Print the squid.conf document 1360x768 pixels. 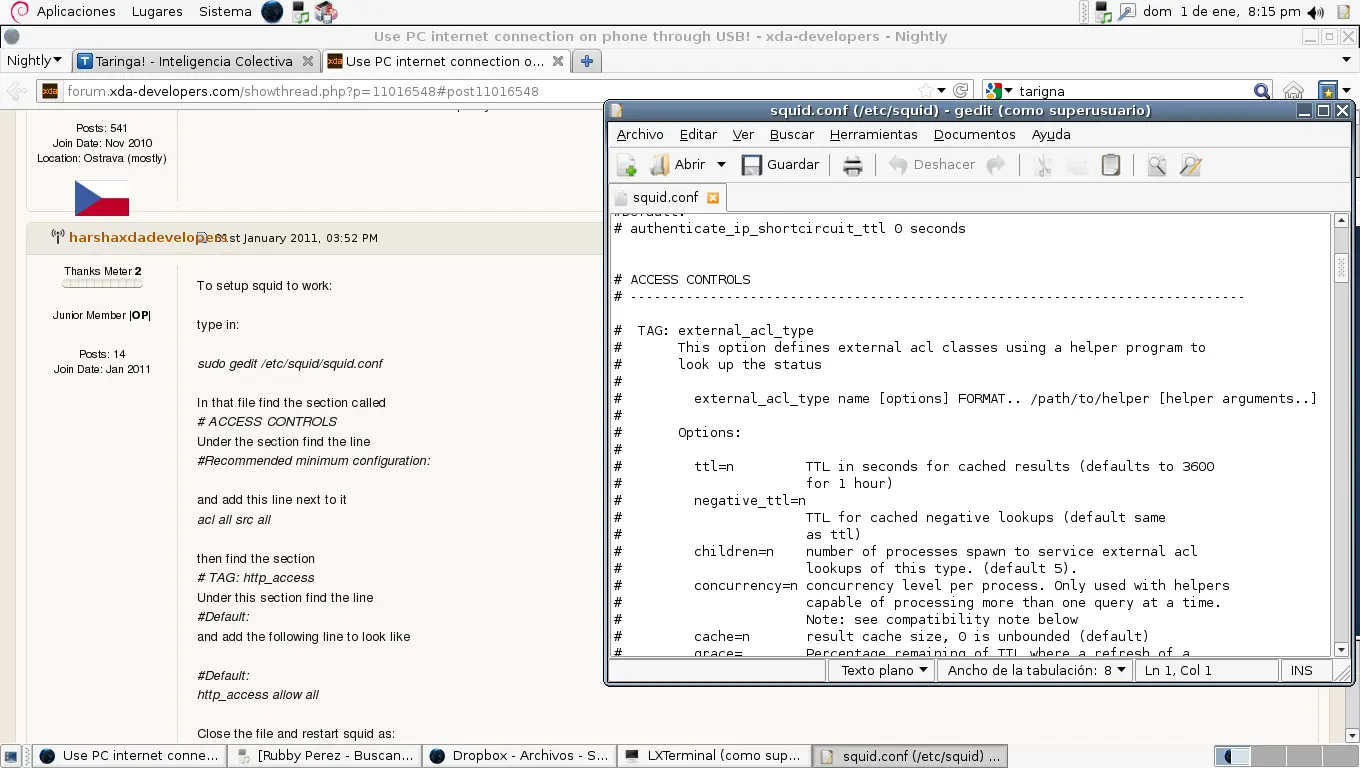tap(852, 165)
